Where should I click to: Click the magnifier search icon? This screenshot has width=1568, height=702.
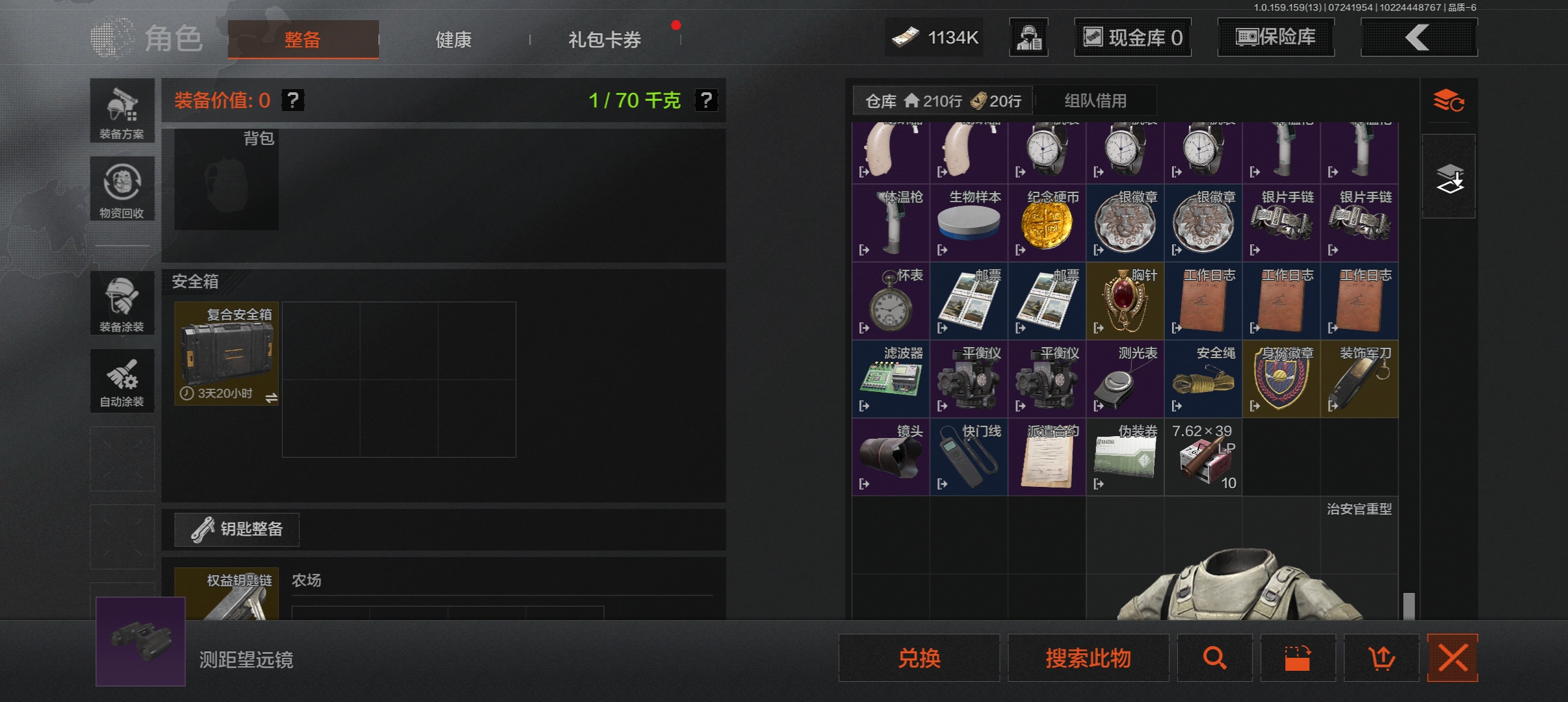tap(1214, 658)
